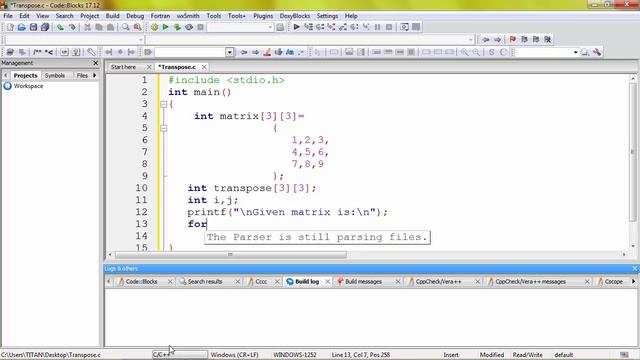
Task: Open the Build messages log tab
Action: tap(363, 282)
